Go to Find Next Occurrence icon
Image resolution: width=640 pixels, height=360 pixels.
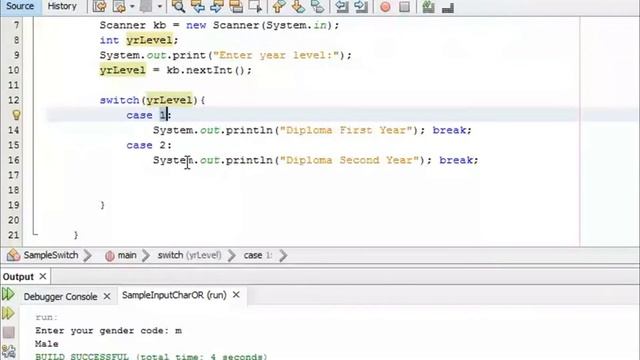[x=217, y=7]
